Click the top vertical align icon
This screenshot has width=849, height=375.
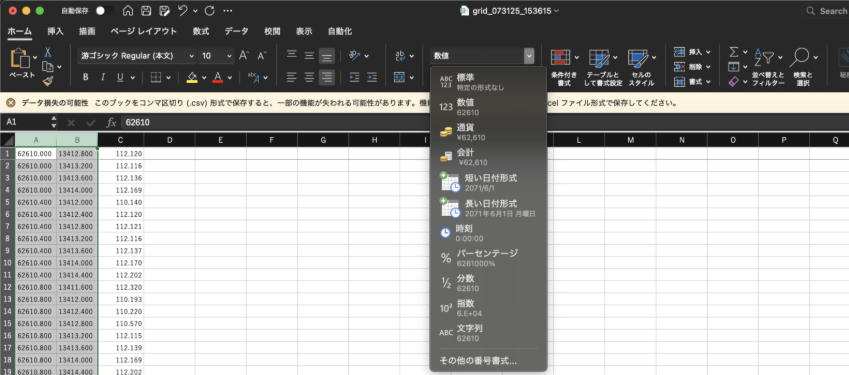pyautogui.click(x=291, y=55)
